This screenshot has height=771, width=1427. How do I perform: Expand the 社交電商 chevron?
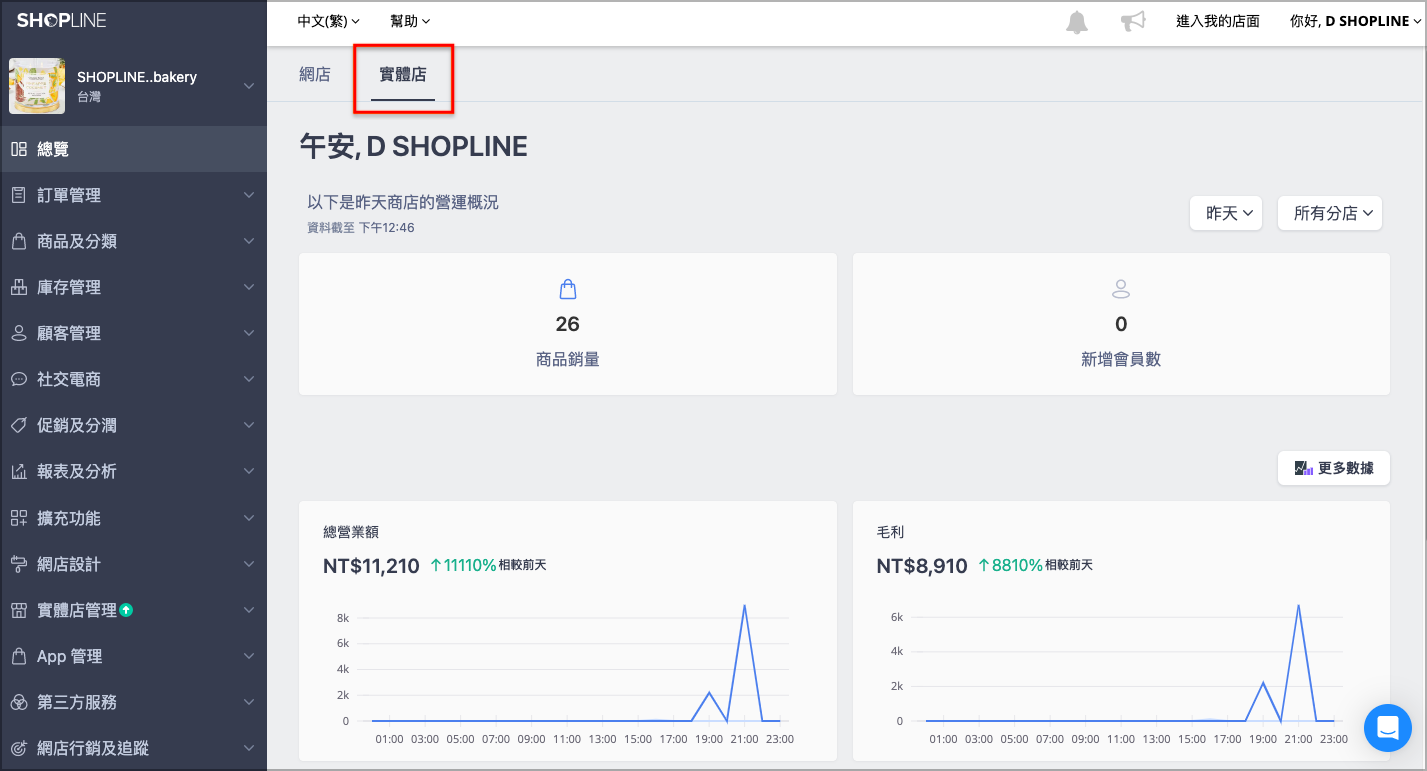[x=249, y=379]
